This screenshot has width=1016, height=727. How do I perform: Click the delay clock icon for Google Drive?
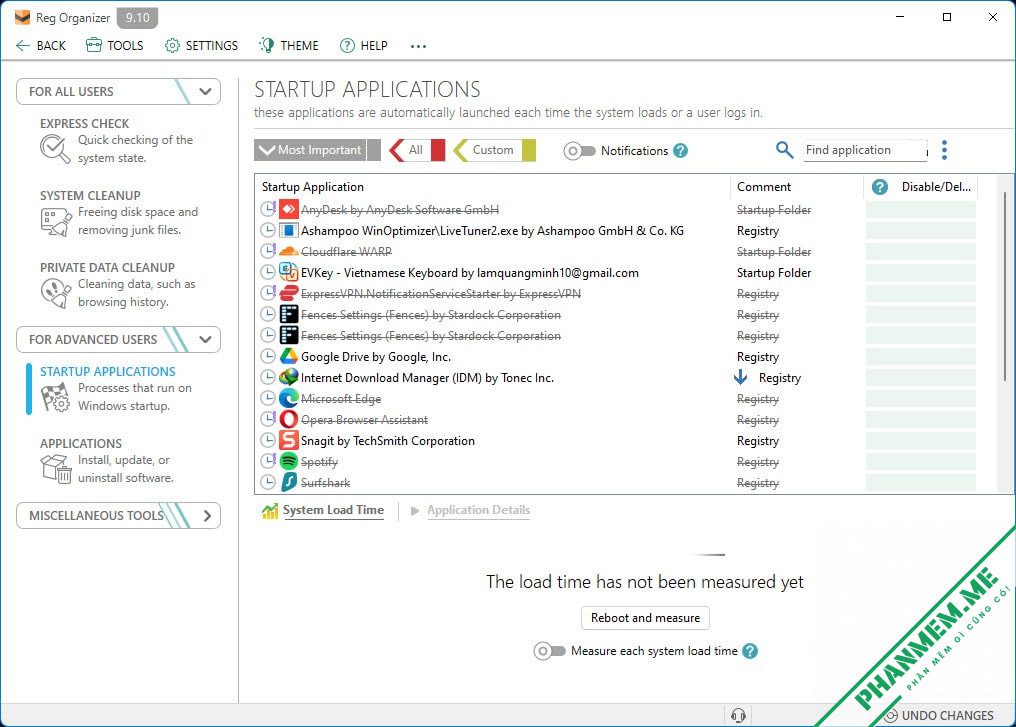click(x=268, y=356)
